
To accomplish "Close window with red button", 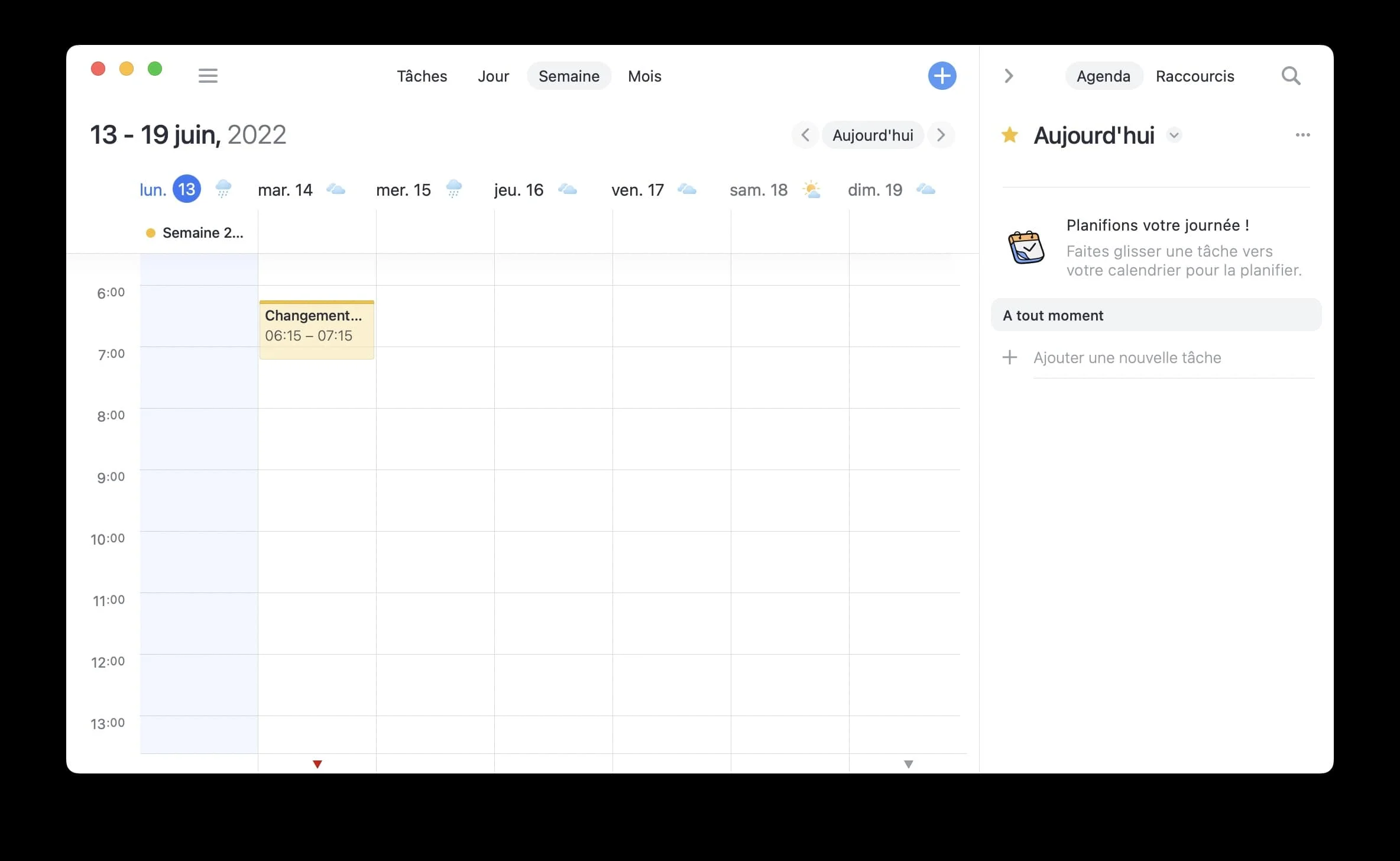I will point(98,69).
